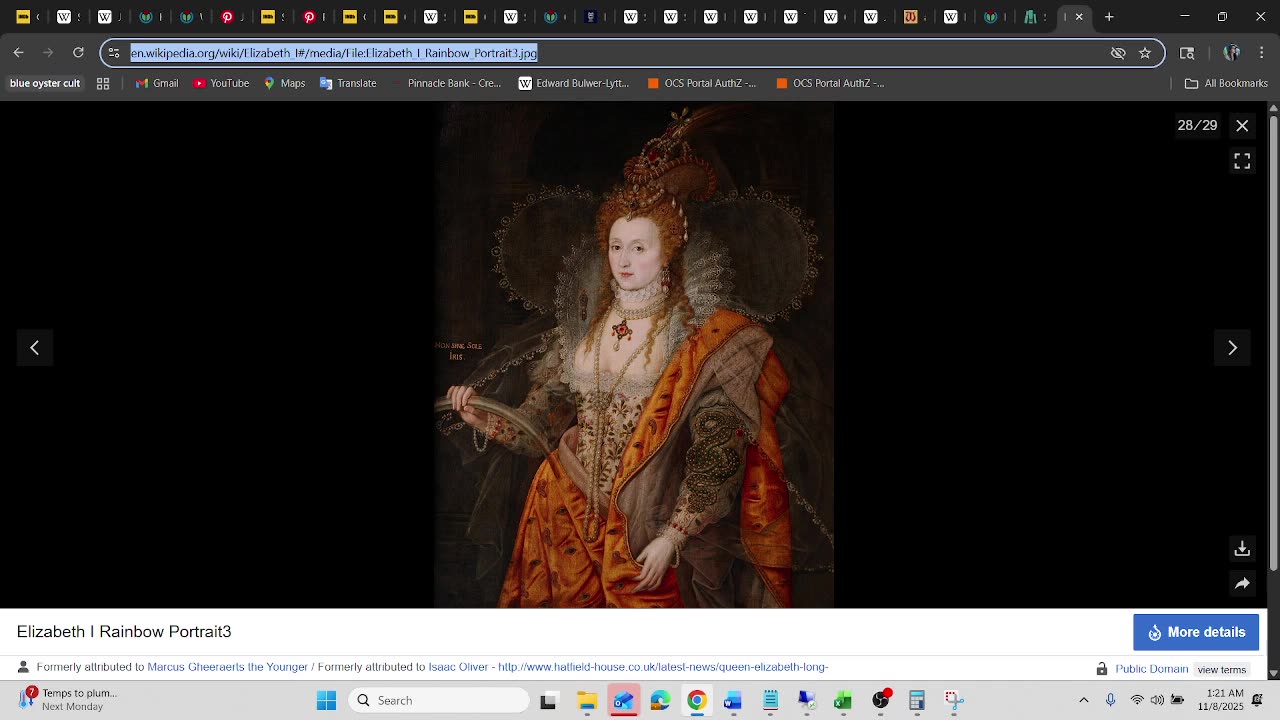Go to the previous image in viewer

click(35, 348)
